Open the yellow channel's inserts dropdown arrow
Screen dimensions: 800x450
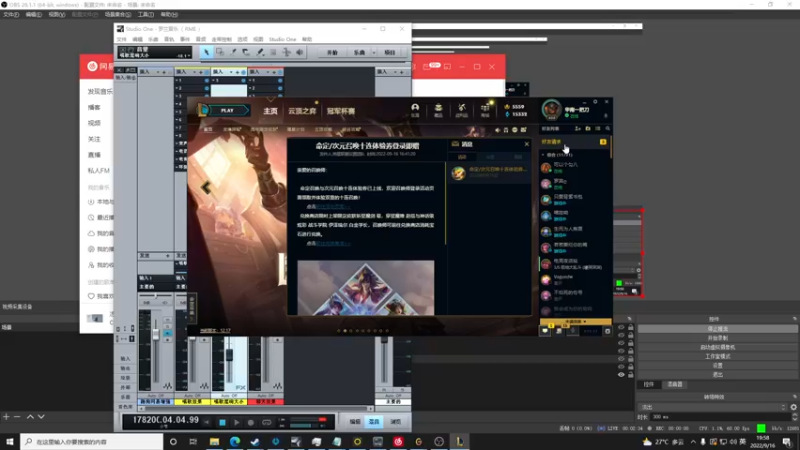coord(194,72)
